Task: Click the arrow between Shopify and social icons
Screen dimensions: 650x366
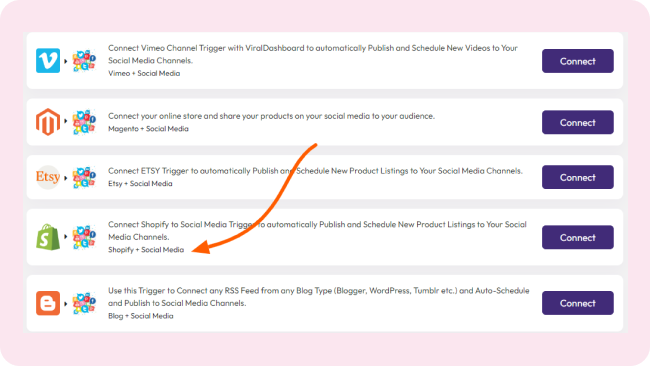Action: [65, 237]
